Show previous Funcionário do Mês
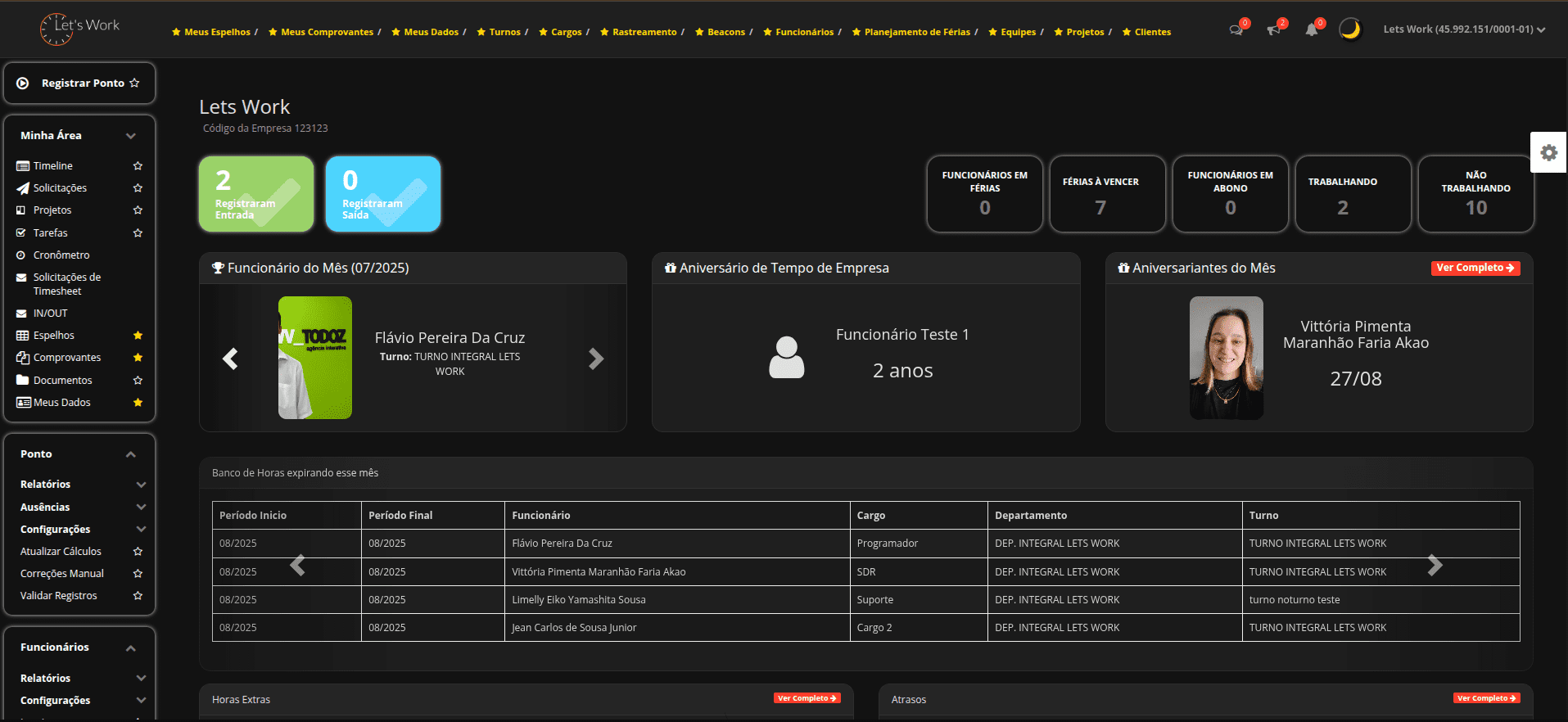1568x722 pixels. click(x=231, y=359)
